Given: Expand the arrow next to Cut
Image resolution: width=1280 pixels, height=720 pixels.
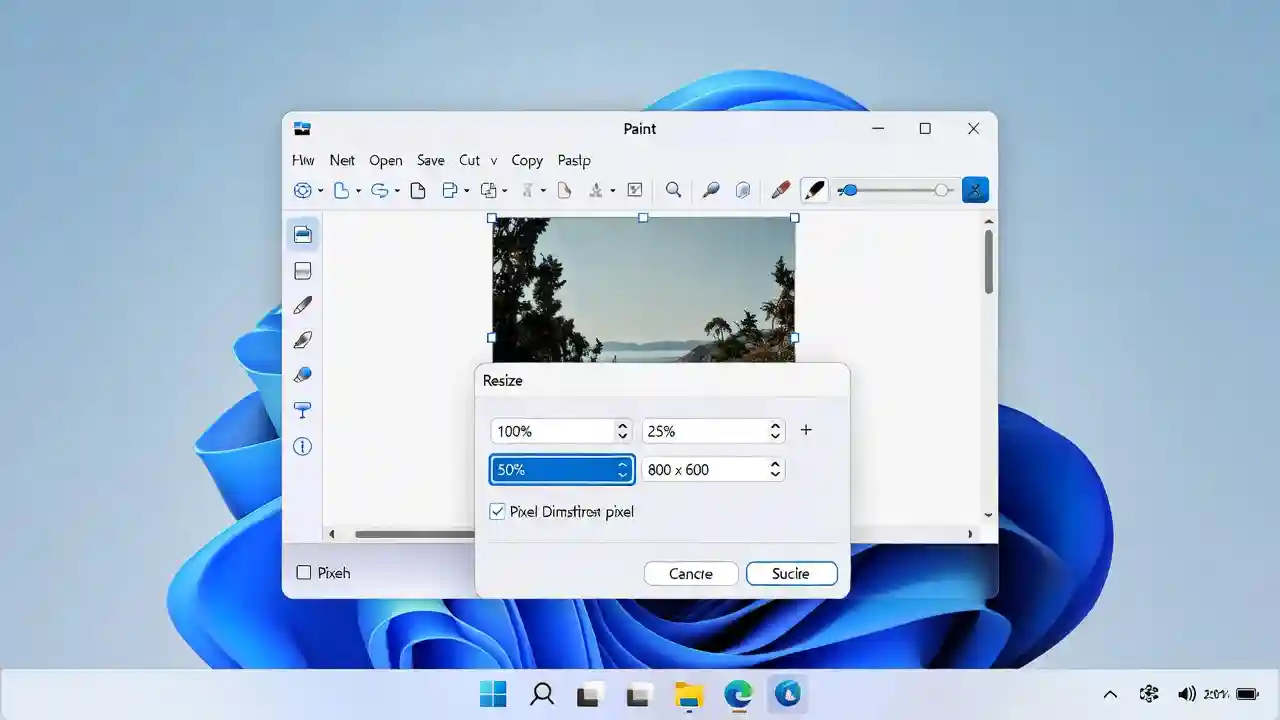Looking at the screenshot, I should point(493,160).
